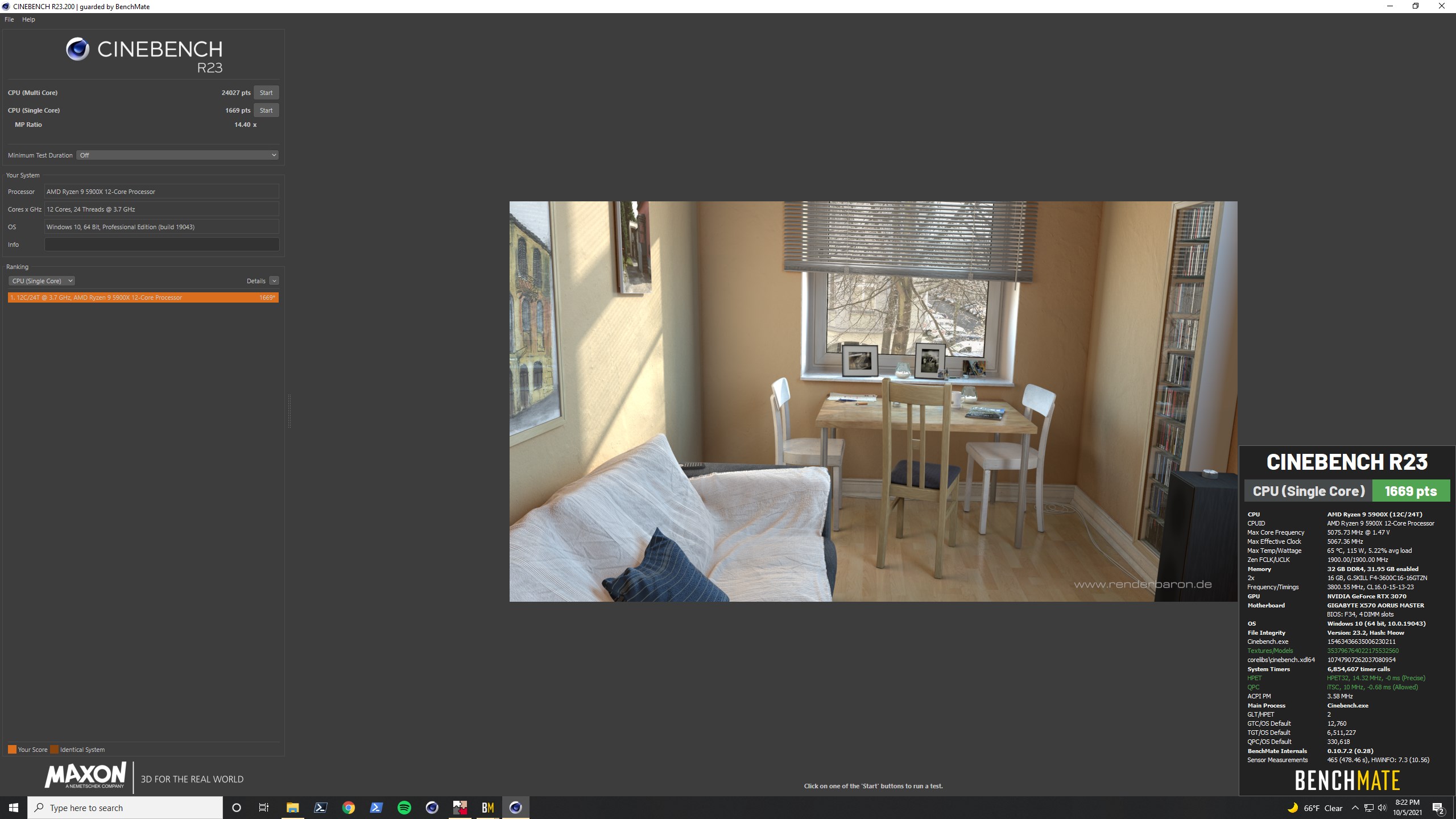
Task: Click the 24027 pts multi core score
Action: [236, 93]
